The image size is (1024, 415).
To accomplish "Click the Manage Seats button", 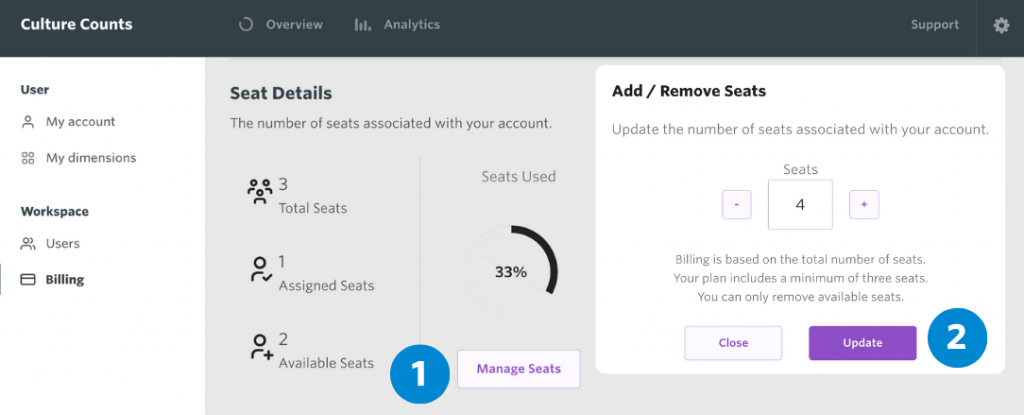I will 519,369.
